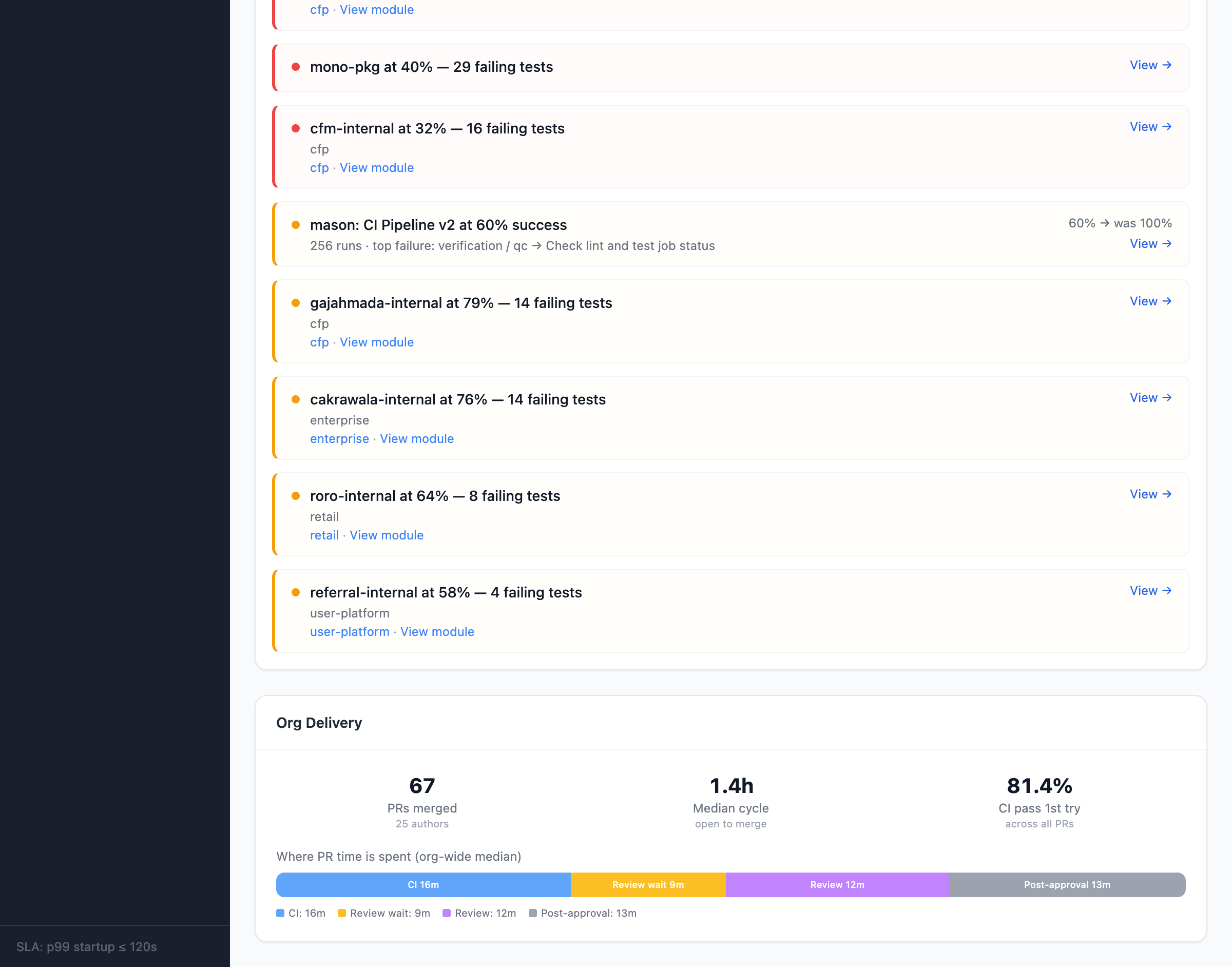Open View link for mason CI Pipeline
1232x967 pixels.
[x=1150, y=244]
